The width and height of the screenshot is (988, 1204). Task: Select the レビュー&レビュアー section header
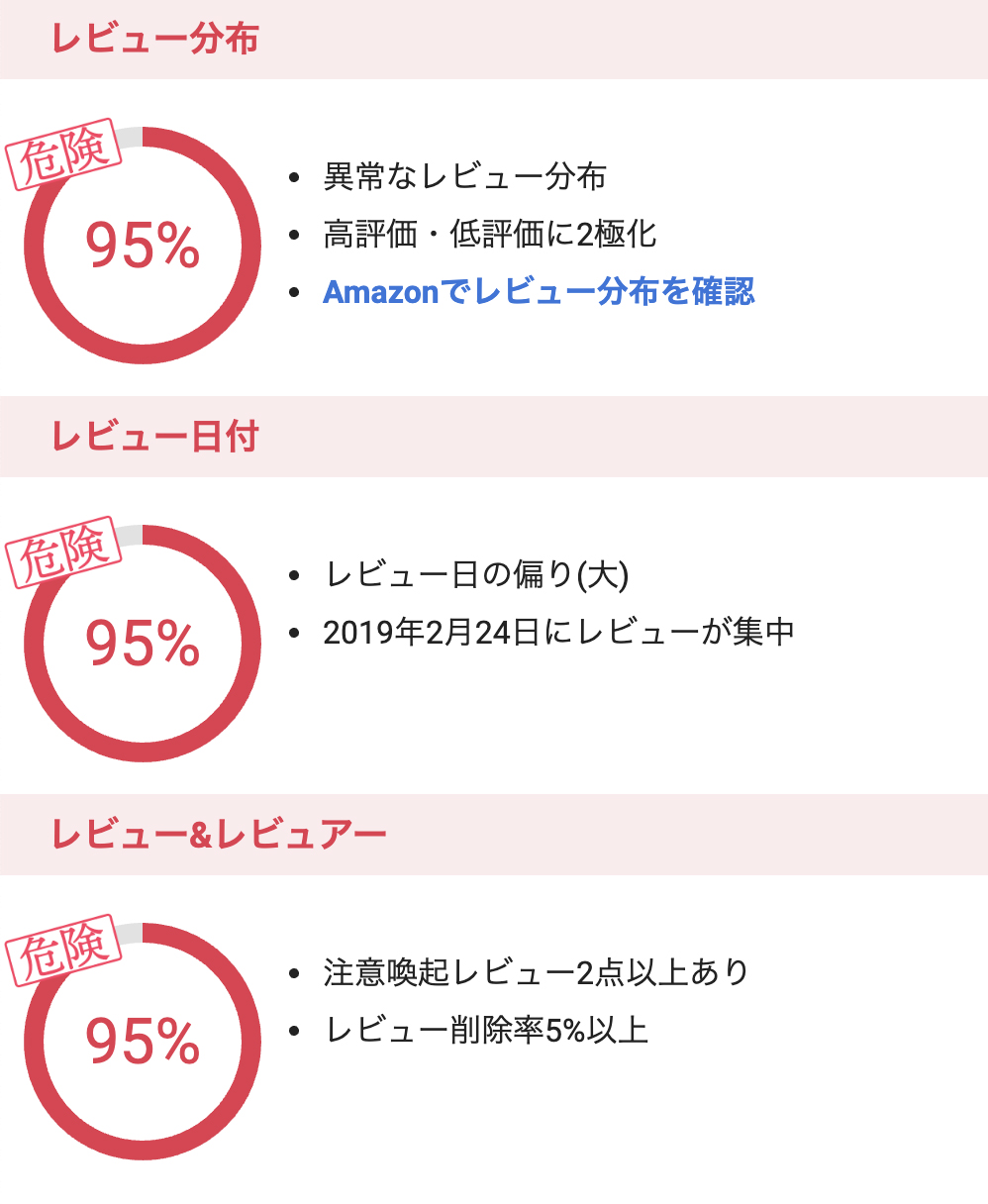click(219, 835)
